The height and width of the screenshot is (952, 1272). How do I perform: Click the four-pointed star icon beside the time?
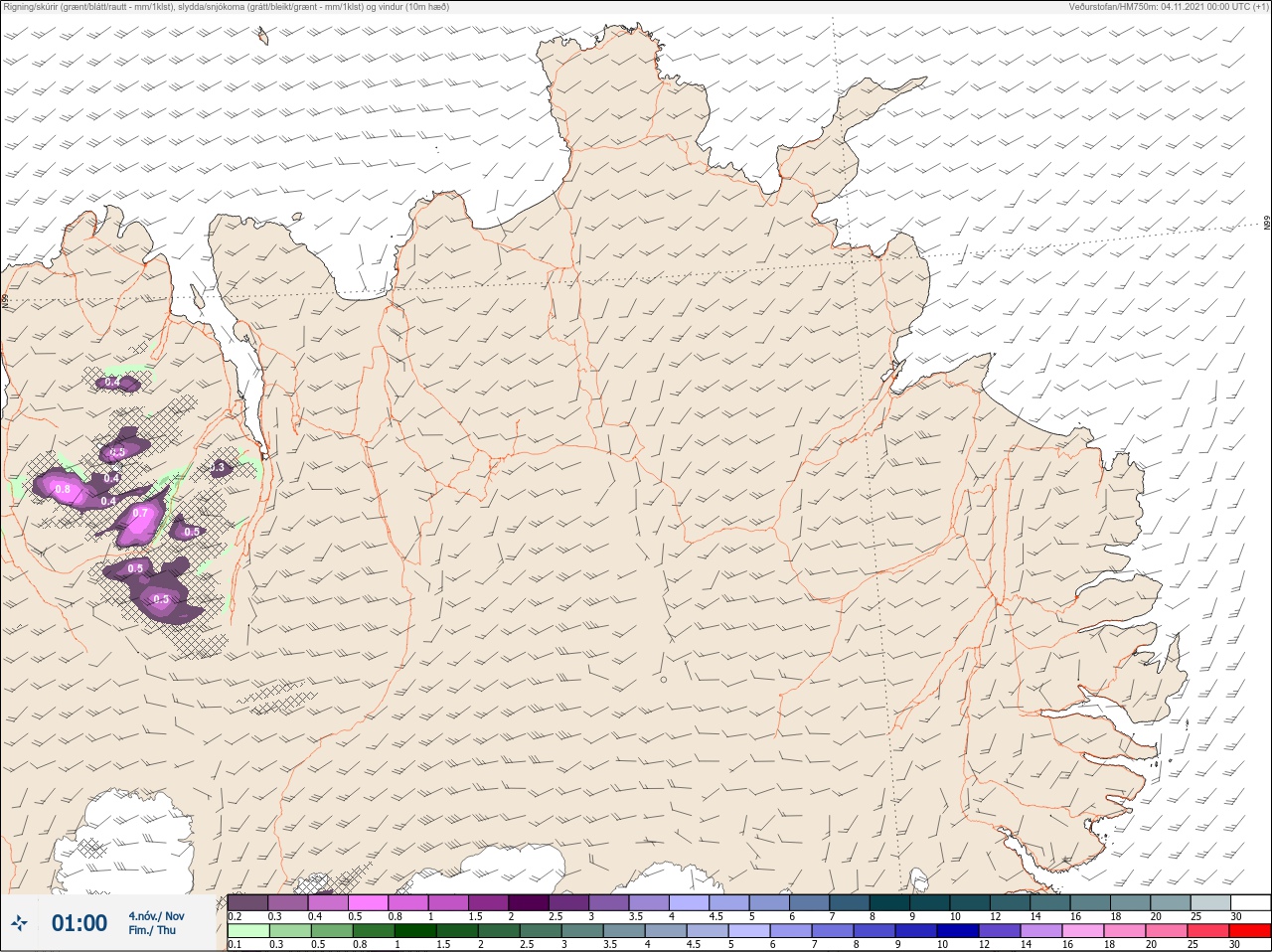[19, 923]
